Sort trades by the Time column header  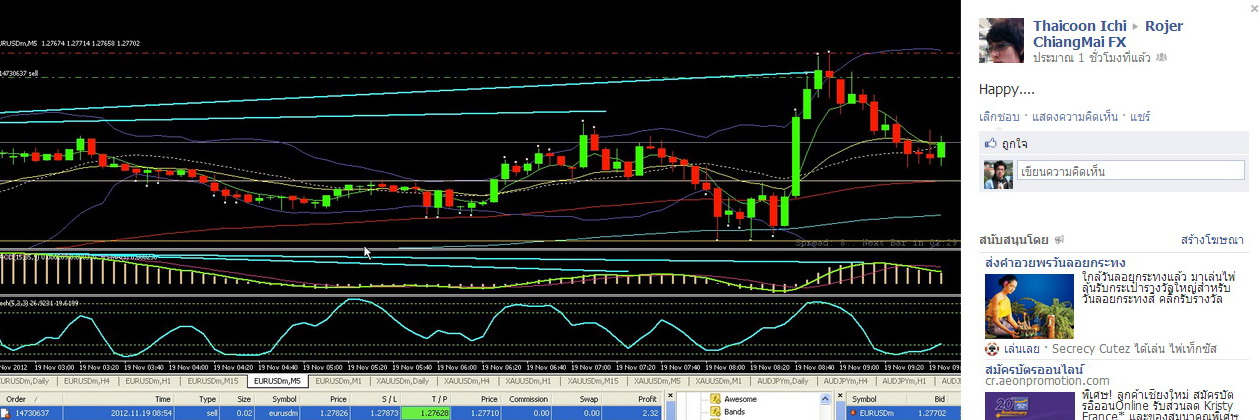(x=118, y=399)
